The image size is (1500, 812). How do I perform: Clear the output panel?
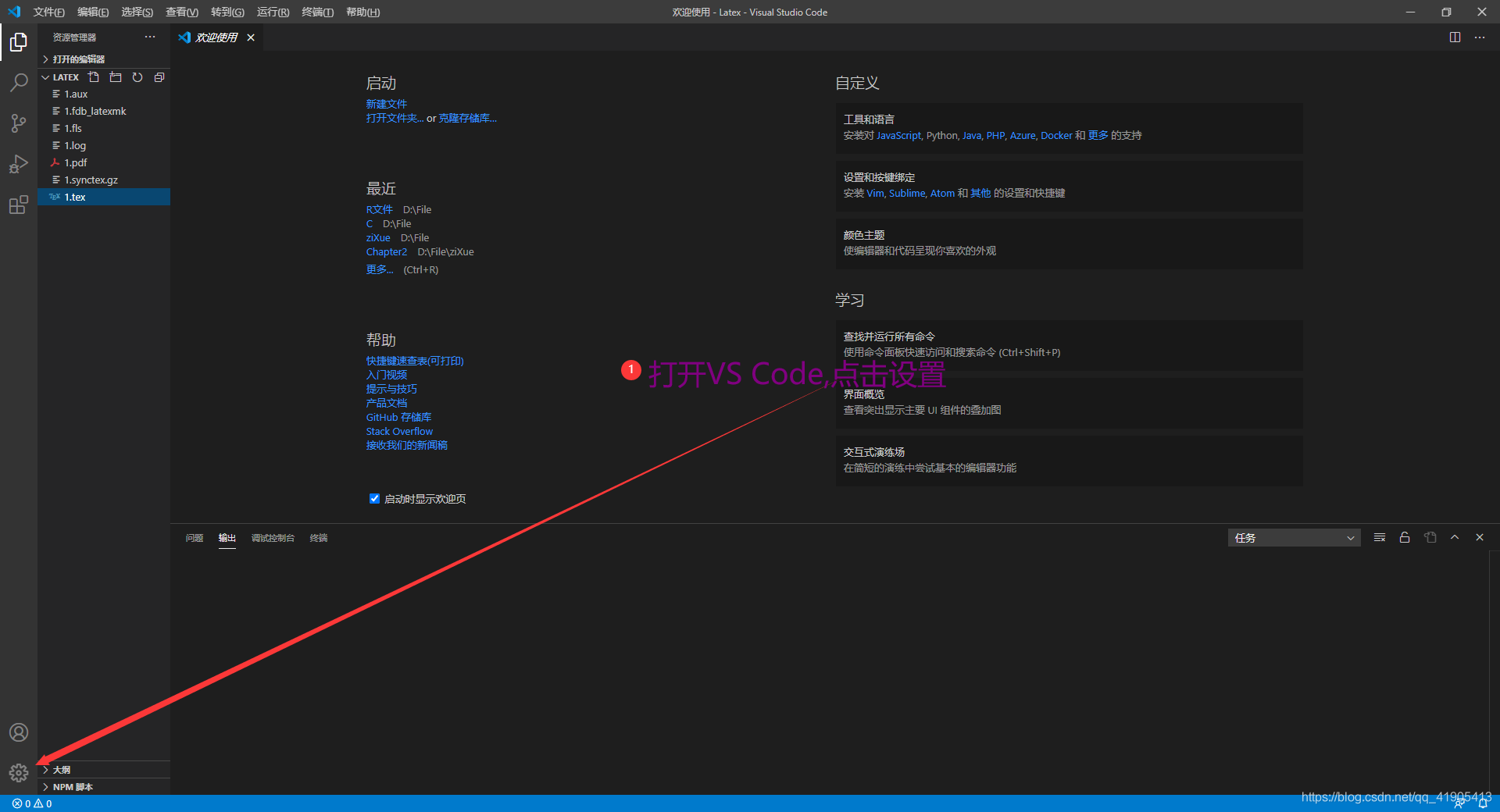1380,537
